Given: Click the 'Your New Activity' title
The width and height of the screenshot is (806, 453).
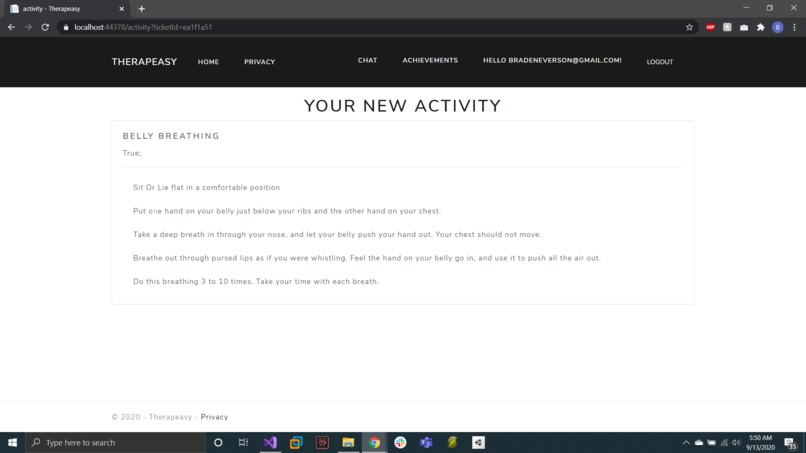Looking at the screenshot, I should coord(402,106).
